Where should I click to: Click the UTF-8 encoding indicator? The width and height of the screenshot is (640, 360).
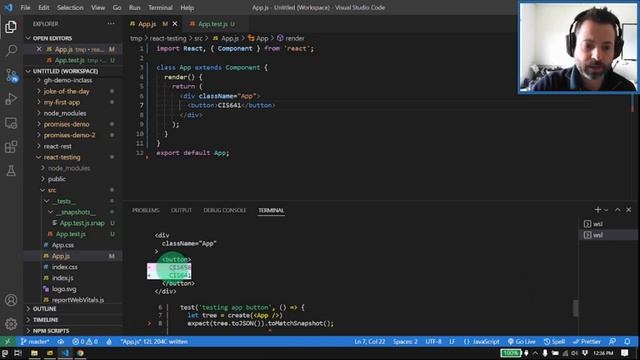[x=433, y=341]
